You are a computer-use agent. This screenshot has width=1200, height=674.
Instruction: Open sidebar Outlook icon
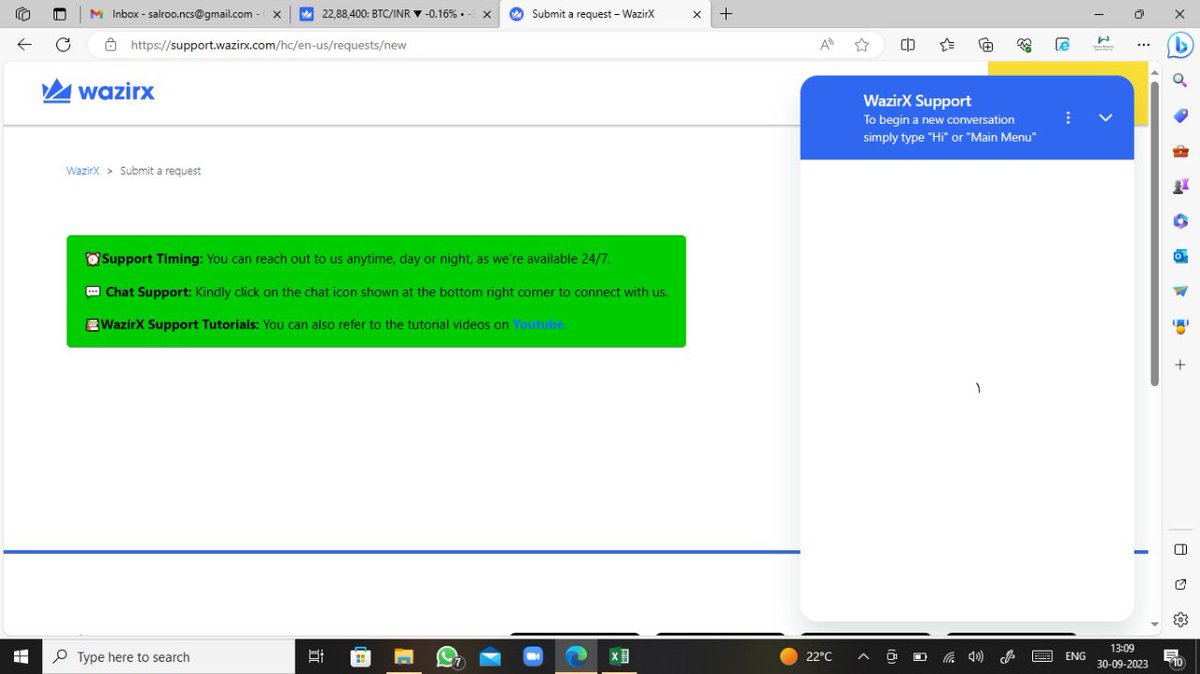1180,256
